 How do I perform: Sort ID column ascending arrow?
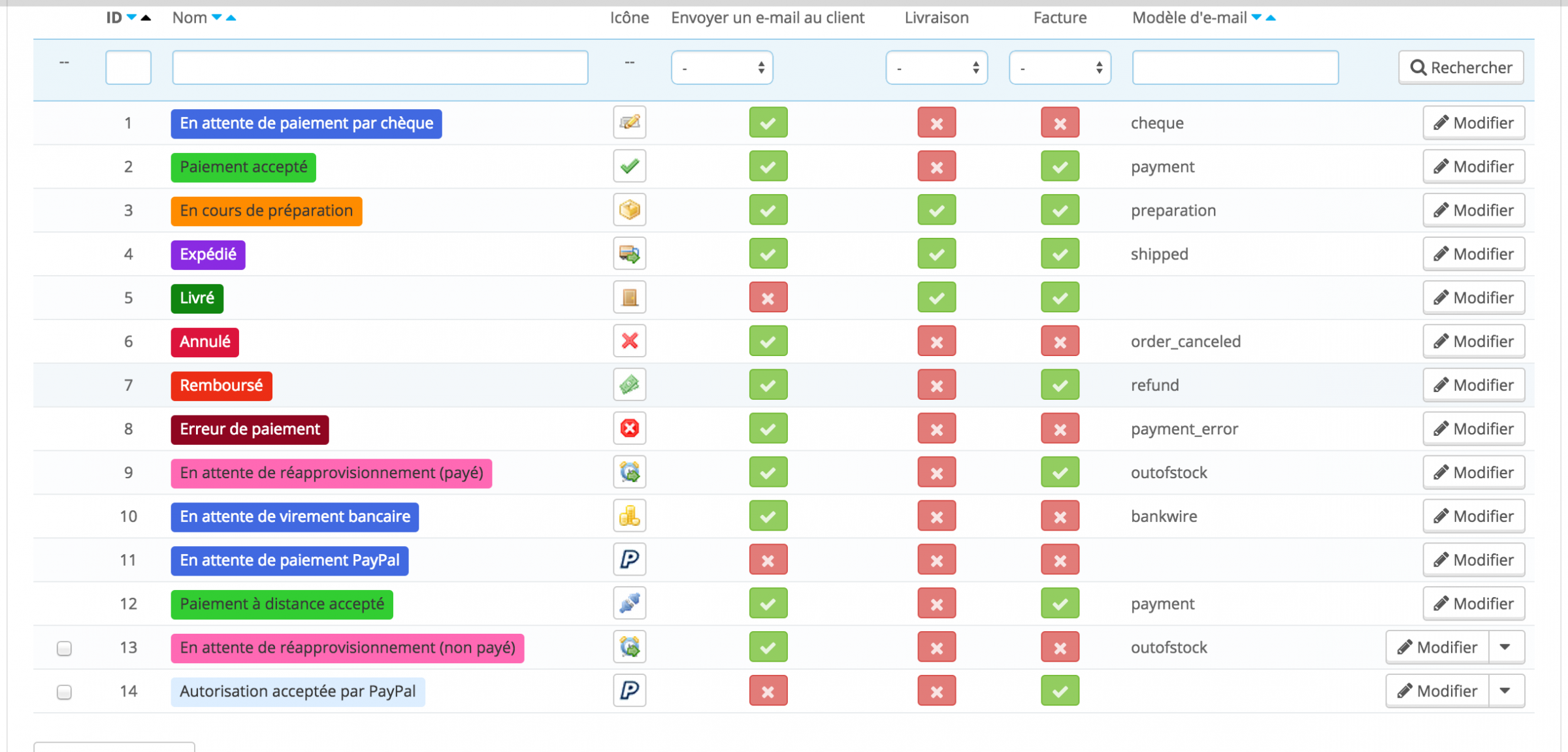point(146,18)
